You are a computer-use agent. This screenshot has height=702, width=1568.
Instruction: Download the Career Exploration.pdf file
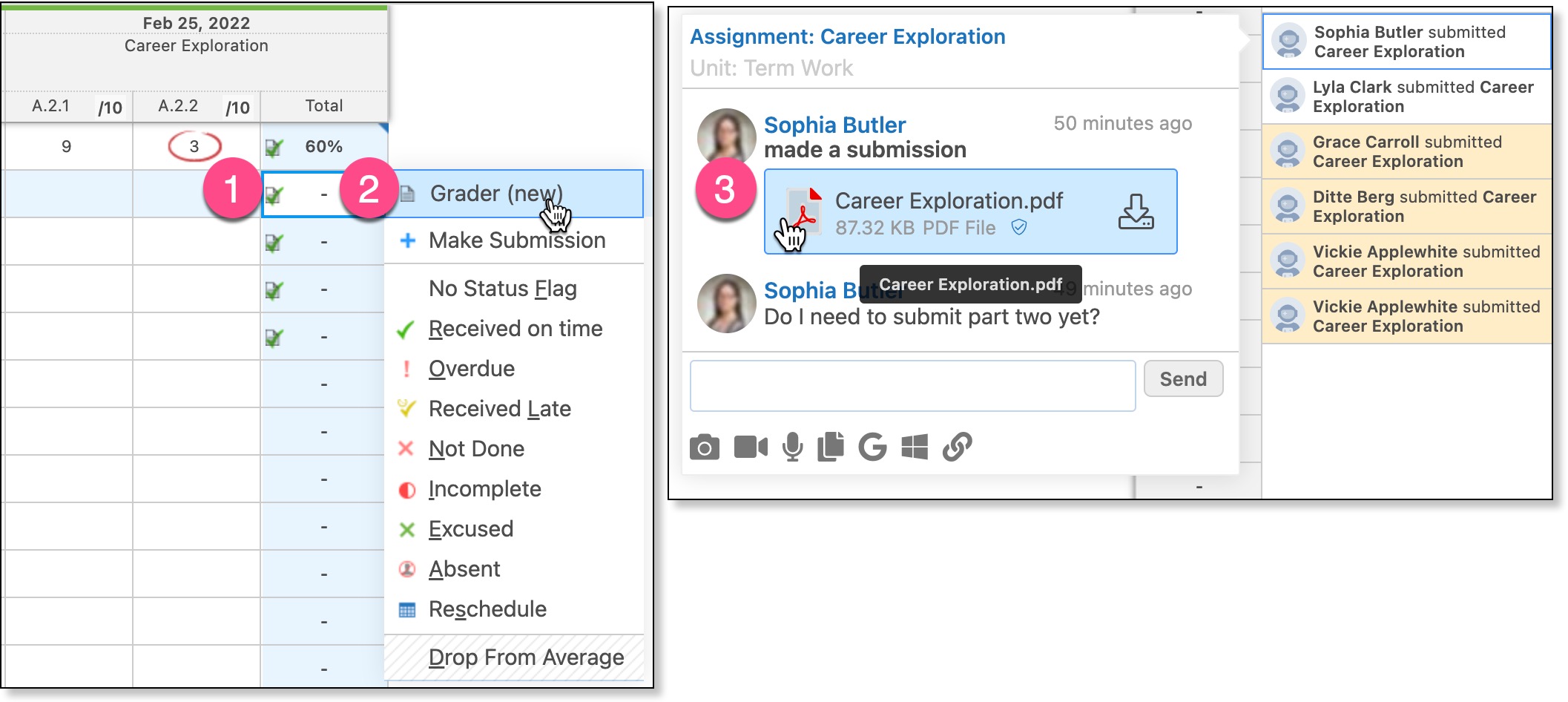point(1135,212)
